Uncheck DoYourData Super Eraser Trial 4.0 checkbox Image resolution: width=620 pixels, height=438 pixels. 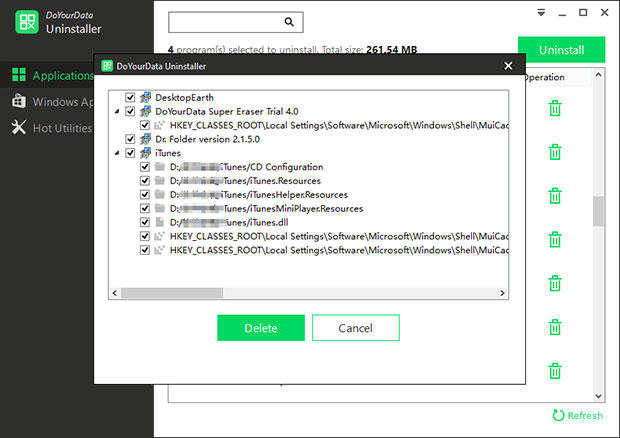[130, 111]
